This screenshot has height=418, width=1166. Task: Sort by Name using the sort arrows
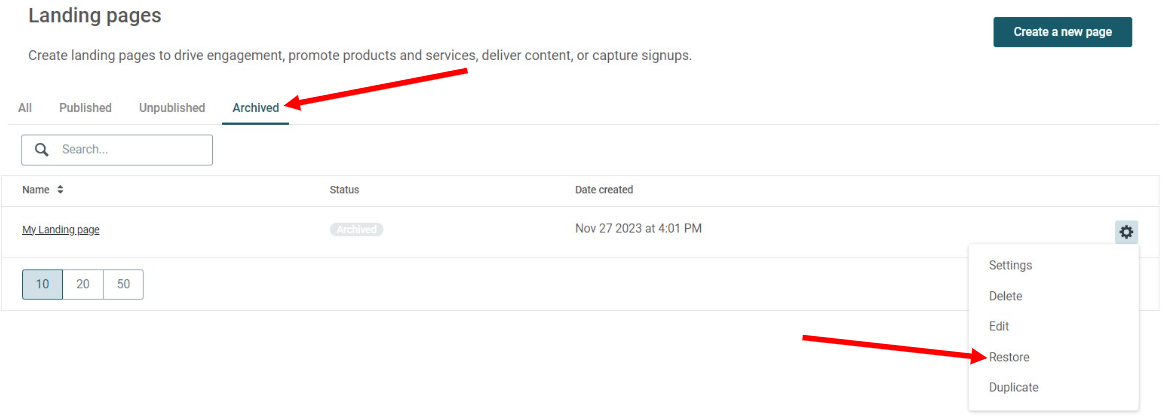pos(60,190)
